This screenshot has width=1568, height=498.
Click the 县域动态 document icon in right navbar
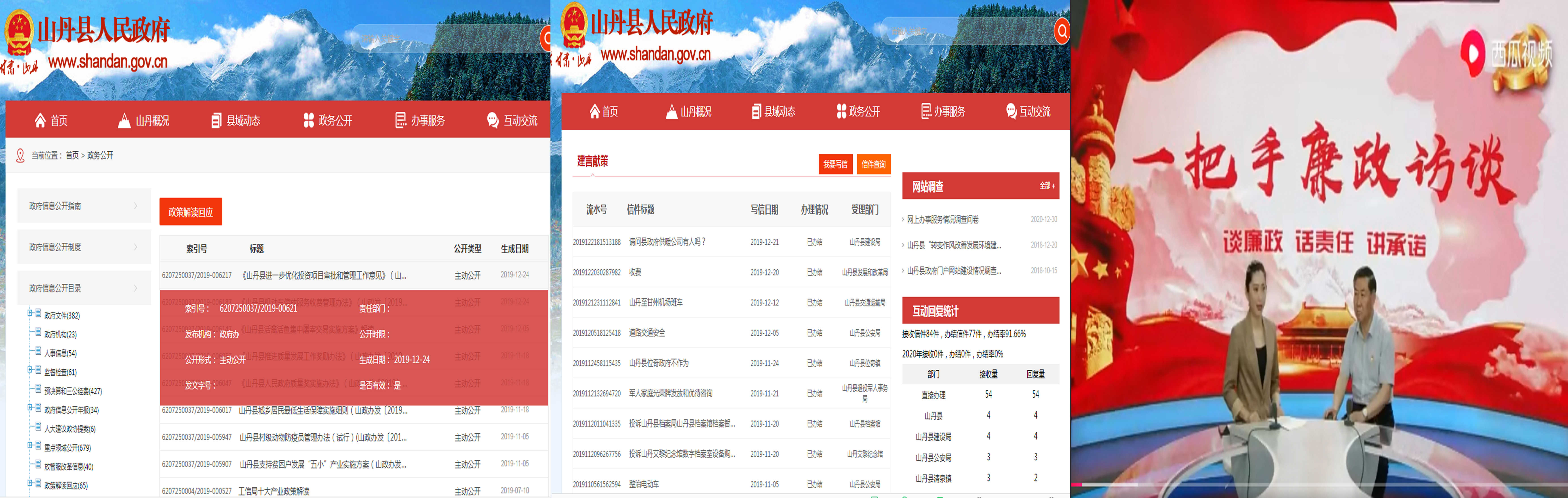point(756,111)
